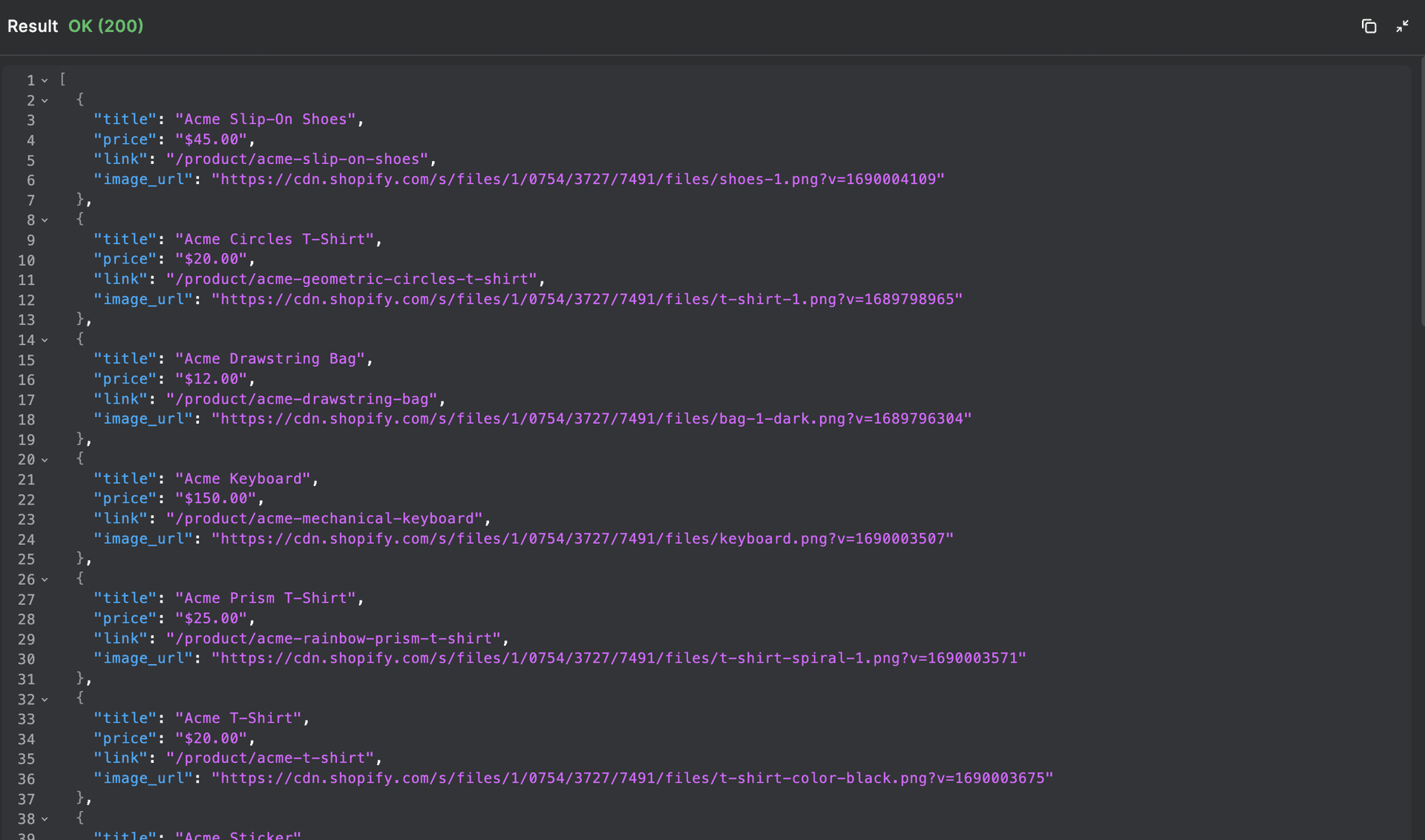This screenshot has width=1425, height=840.
Task: Collapse the Acme Circles T-Shirt object
Action: [x=45, y=220]
